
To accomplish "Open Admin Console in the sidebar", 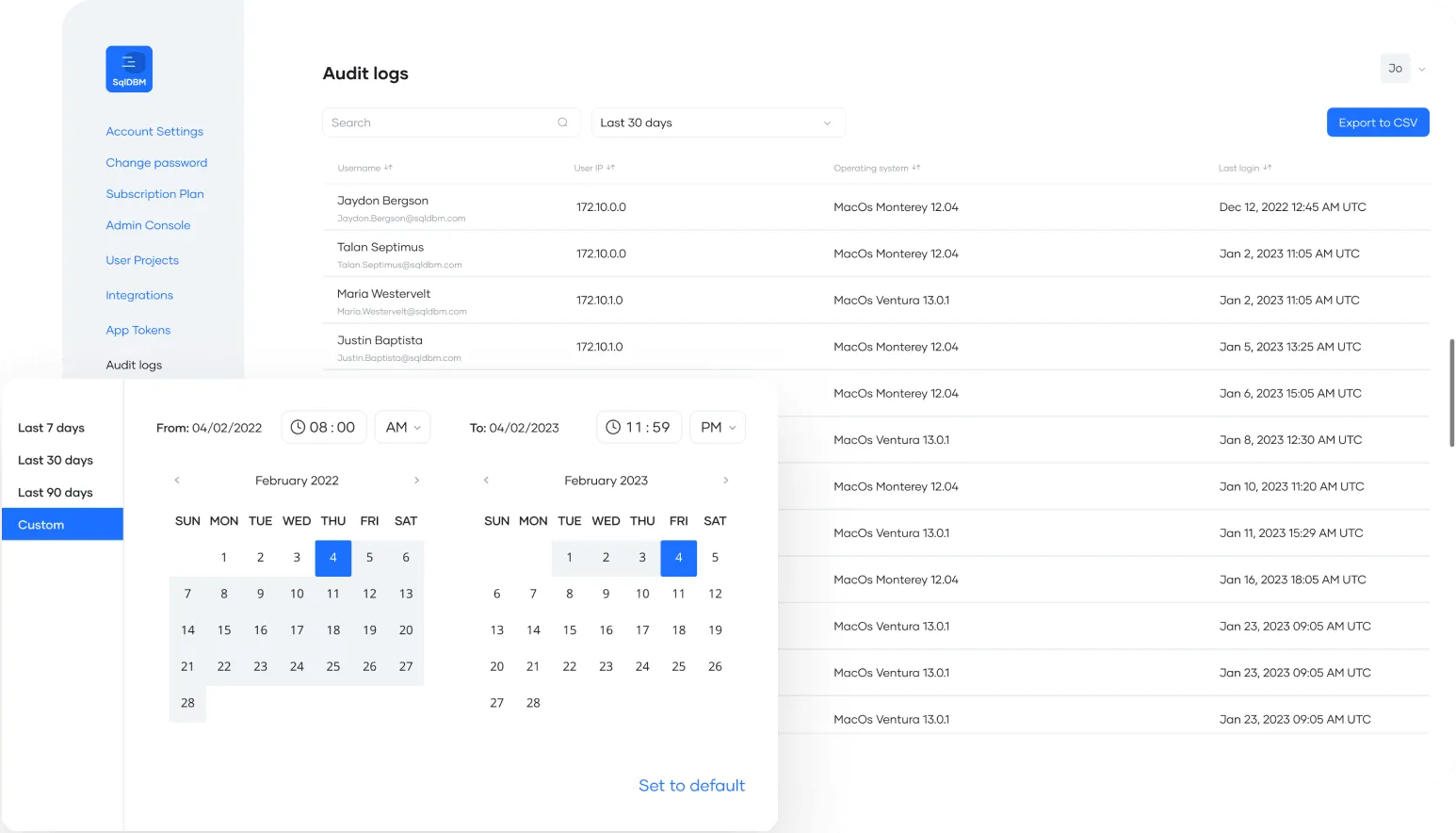I will (148, 225).
